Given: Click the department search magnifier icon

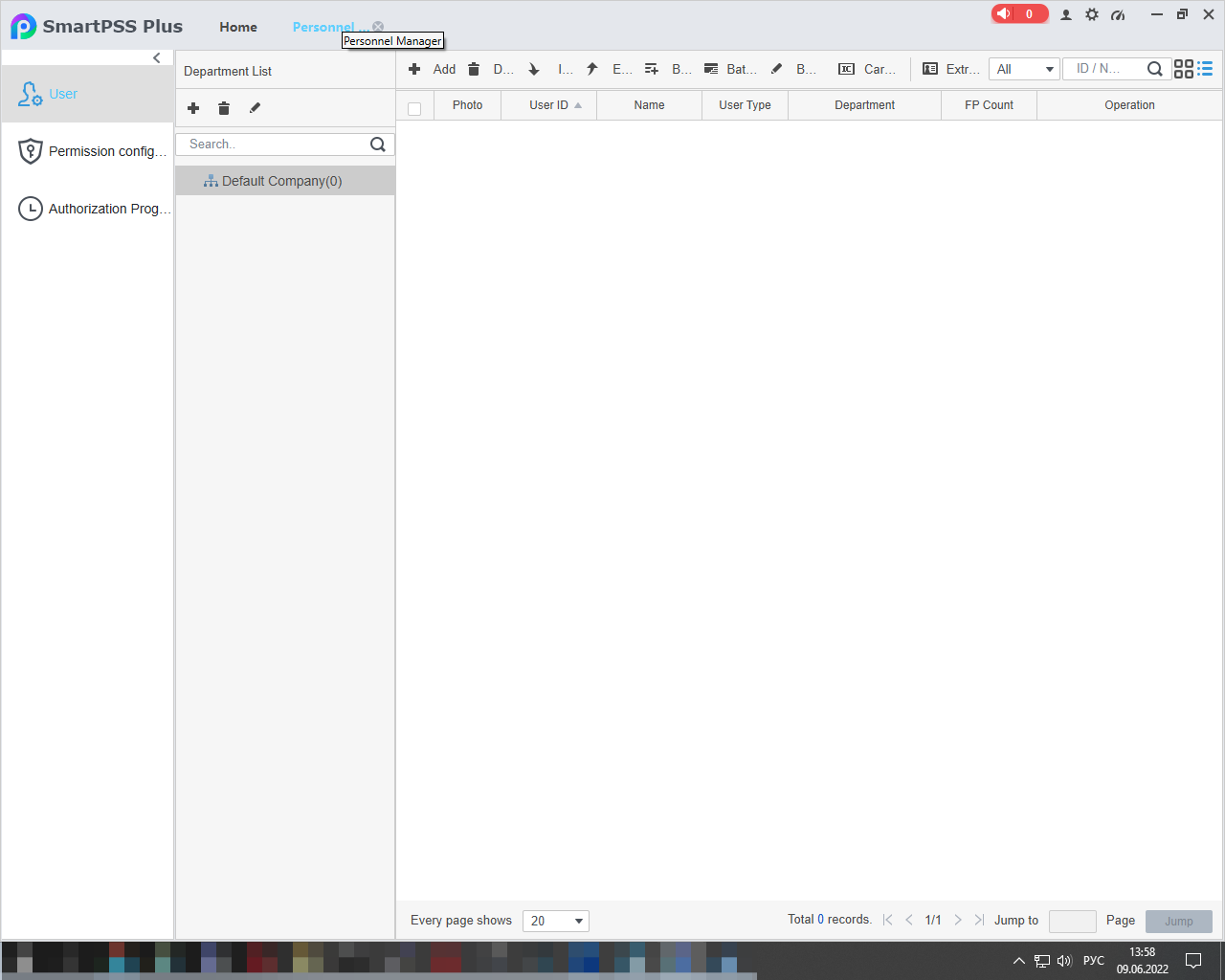Looking at the screenshot, I should 378,145.
